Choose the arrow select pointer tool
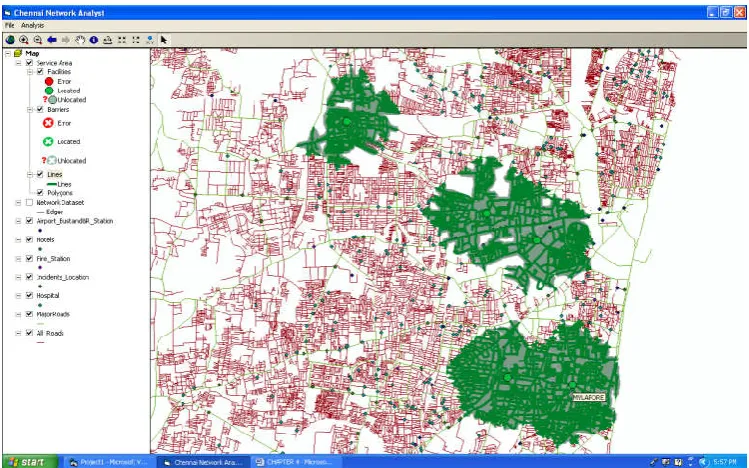749x468 pixels. click(x=164, y=40)
